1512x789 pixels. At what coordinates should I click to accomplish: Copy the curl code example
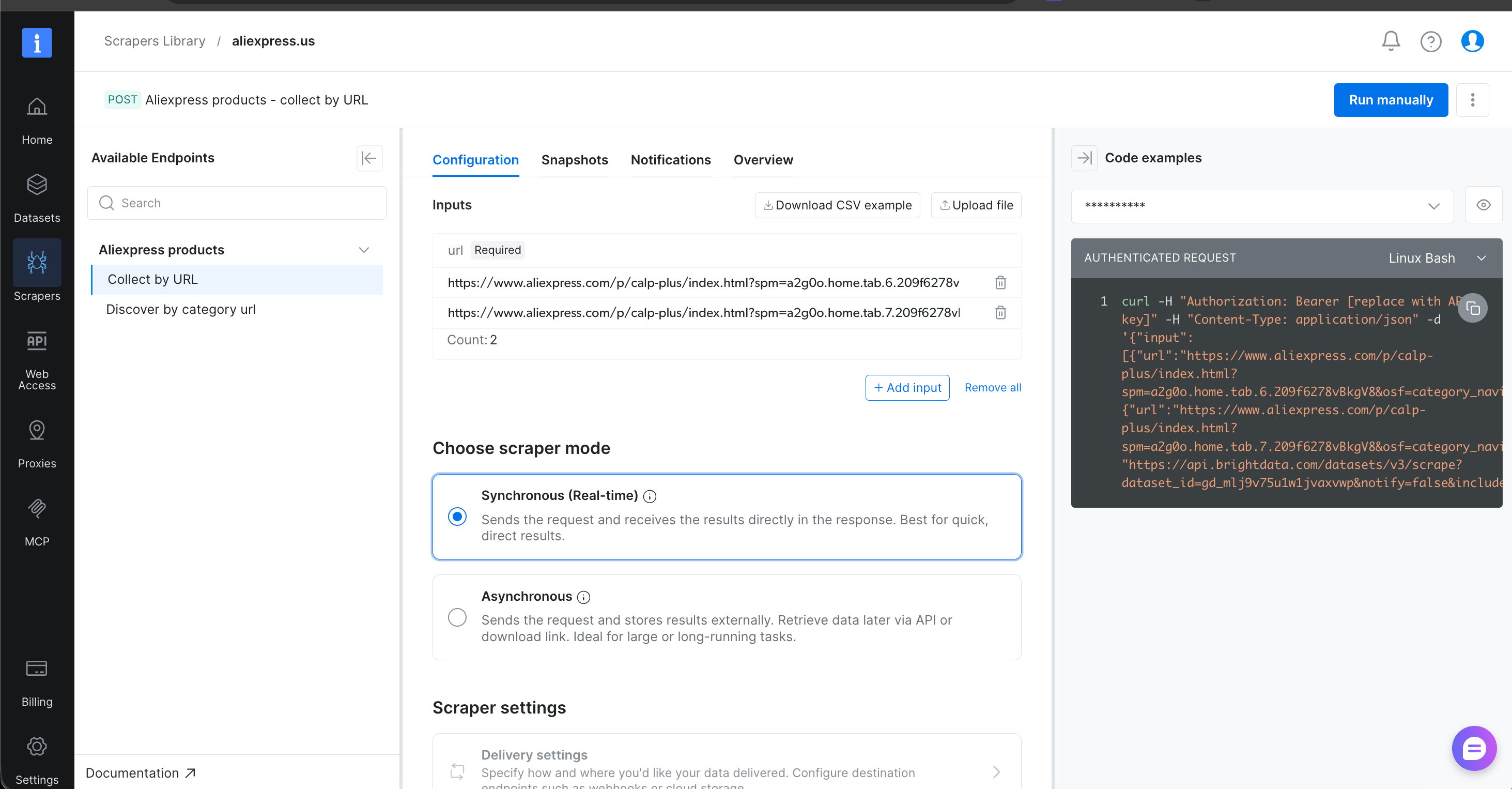[x=1473, y=308]
